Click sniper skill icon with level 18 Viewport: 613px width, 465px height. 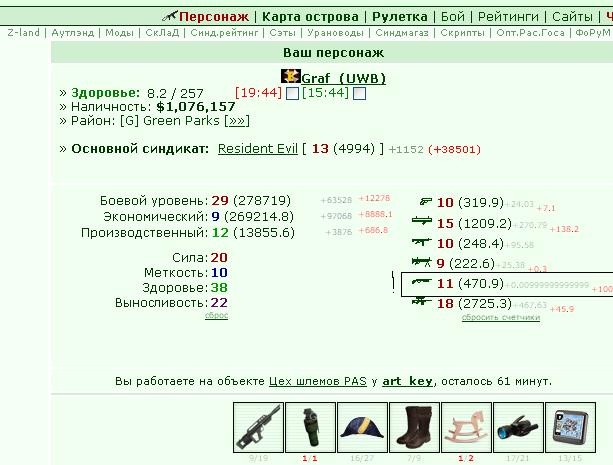click(422, 302)
